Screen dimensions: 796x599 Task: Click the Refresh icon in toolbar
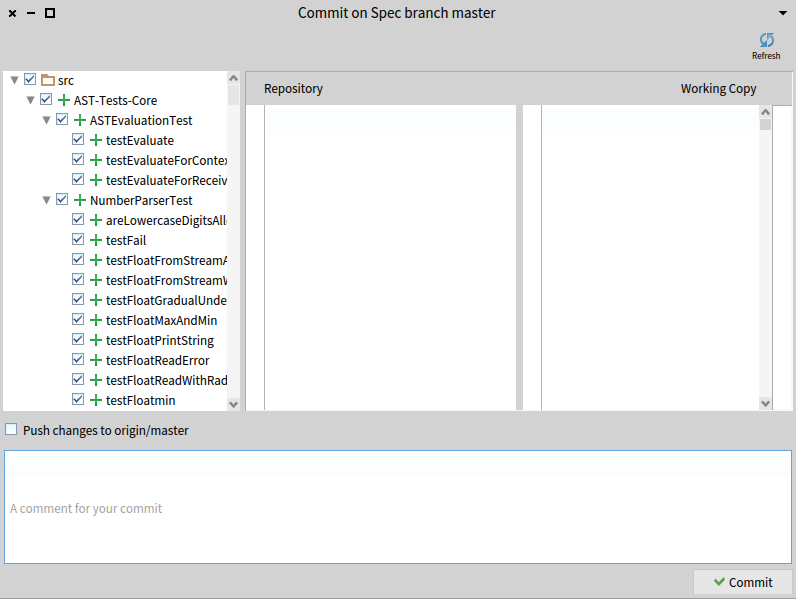click(x=766, y=42)
